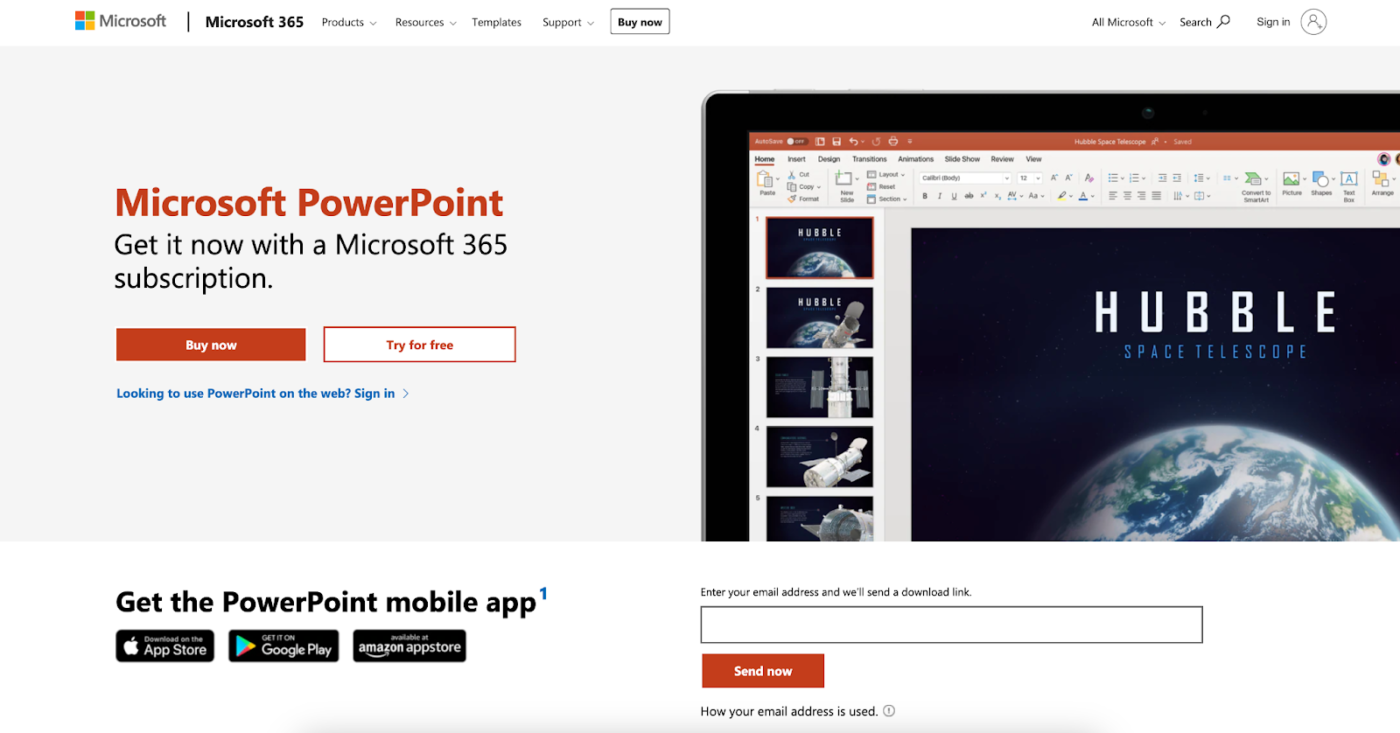Click Underline in the PowerPoint ribbon
This screenshot has width=1400, height=733.
click(954, 196)
